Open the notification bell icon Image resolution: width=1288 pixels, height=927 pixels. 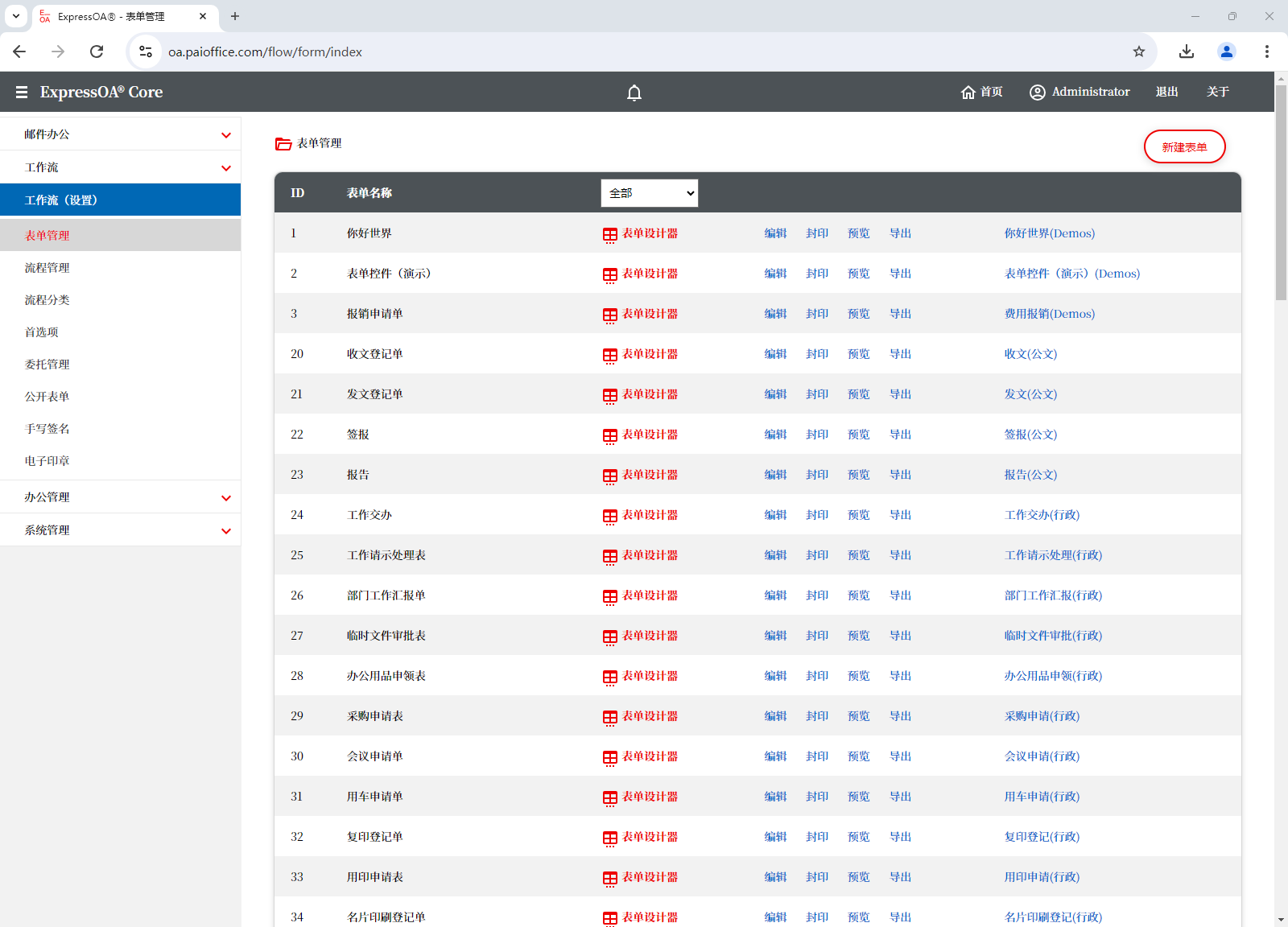(634, 93)
